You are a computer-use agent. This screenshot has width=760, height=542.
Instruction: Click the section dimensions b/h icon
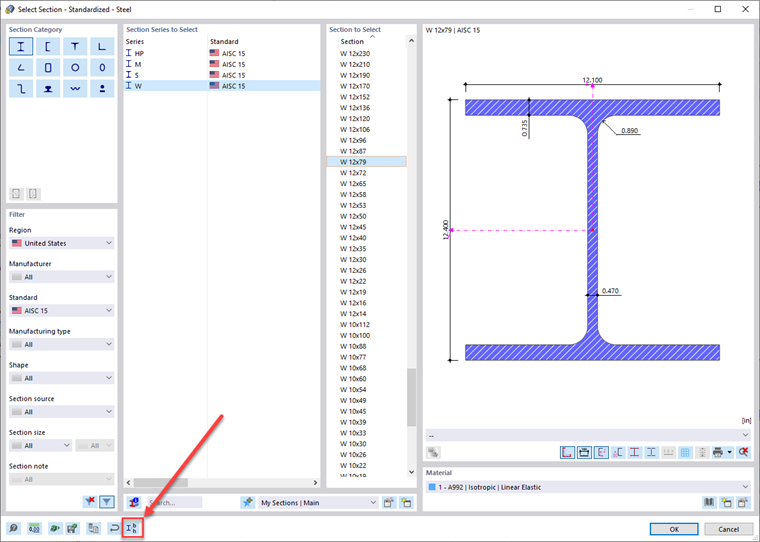click(x=132, y=528)
